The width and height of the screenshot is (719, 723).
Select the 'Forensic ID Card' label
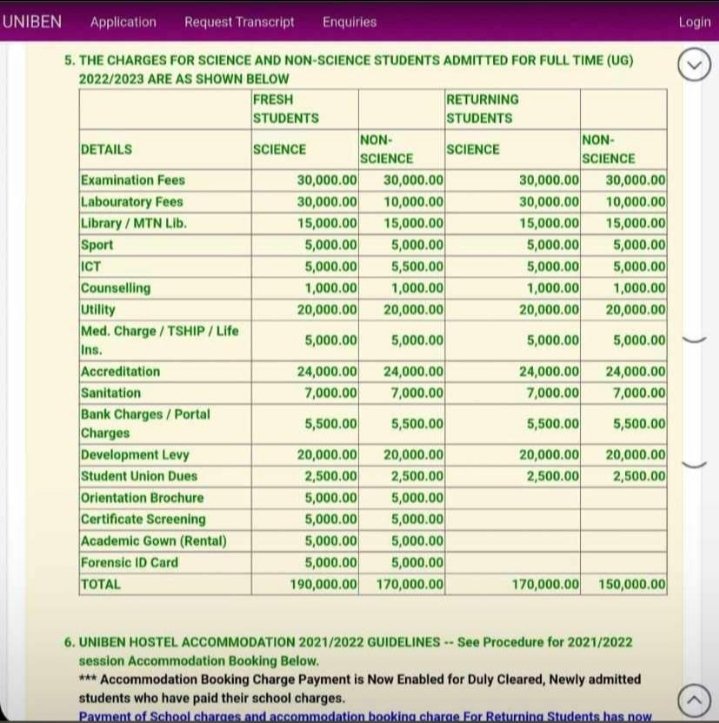click(129, 563)
